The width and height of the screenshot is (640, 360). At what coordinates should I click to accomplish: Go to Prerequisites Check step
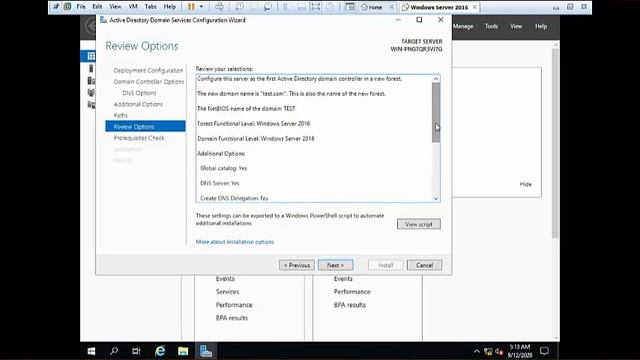tap(139, 138)
